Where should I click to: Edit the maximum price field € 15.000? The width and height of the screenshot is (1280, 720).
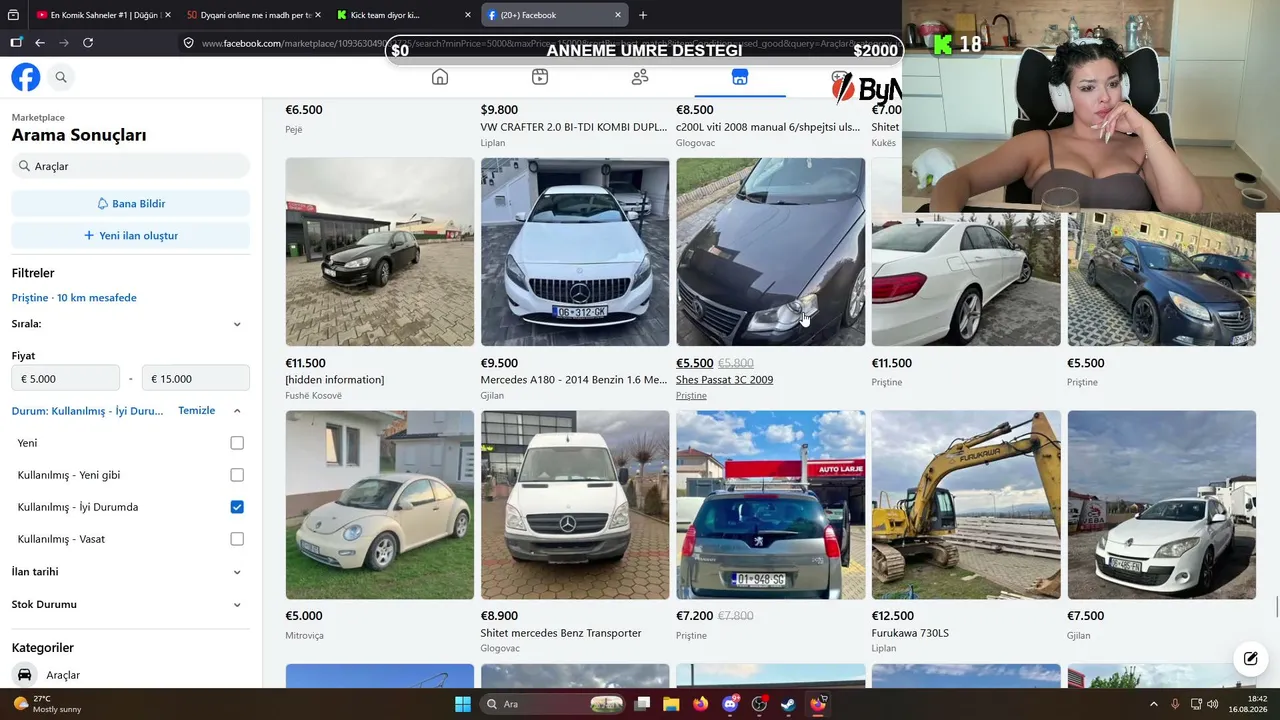click(x=196, y=379)
